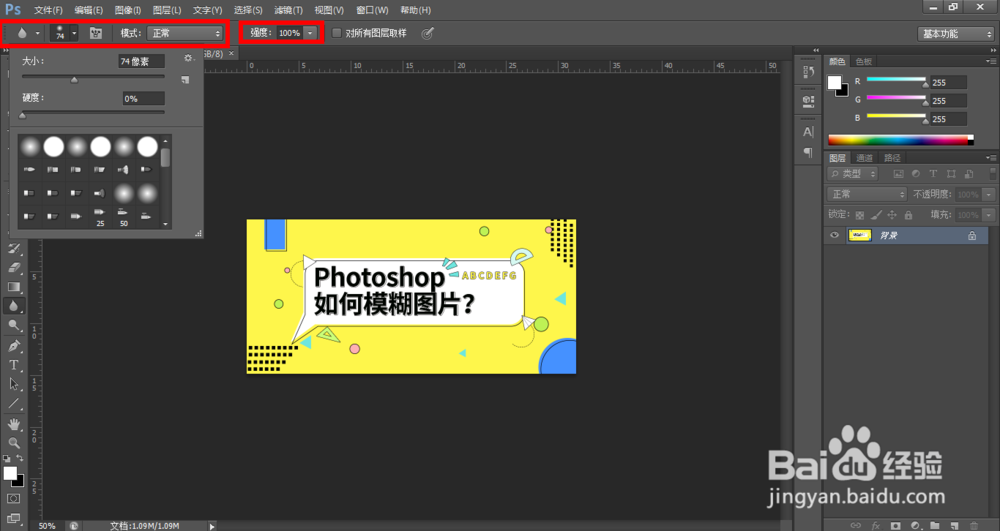
Task: Open the 填充 dropdown arrow
Action: [989, 215]
